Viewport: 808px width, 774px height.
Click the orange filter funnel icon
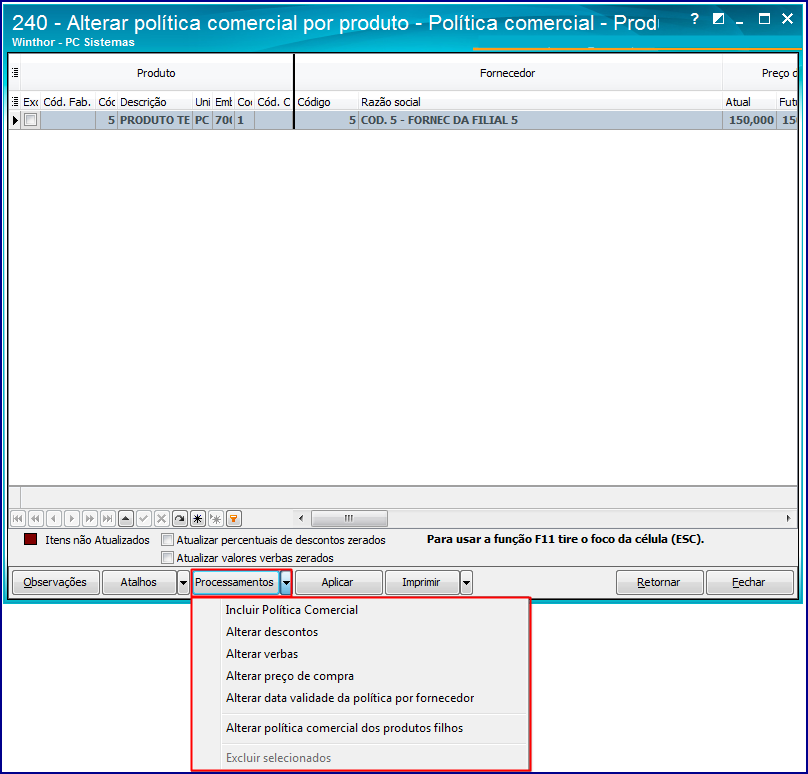(x=234, y=518)
